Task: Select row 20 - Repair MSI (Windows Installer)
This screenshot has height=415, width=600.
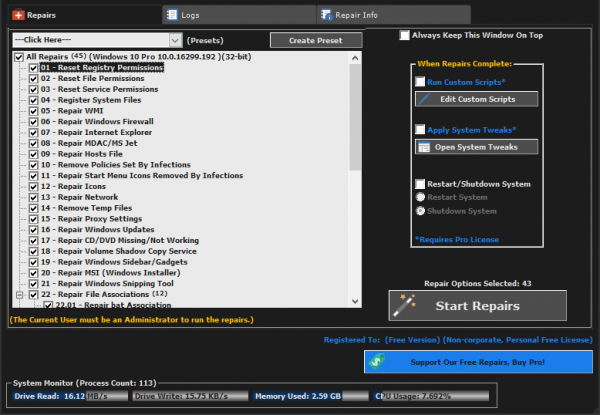Action: (111, 273)
